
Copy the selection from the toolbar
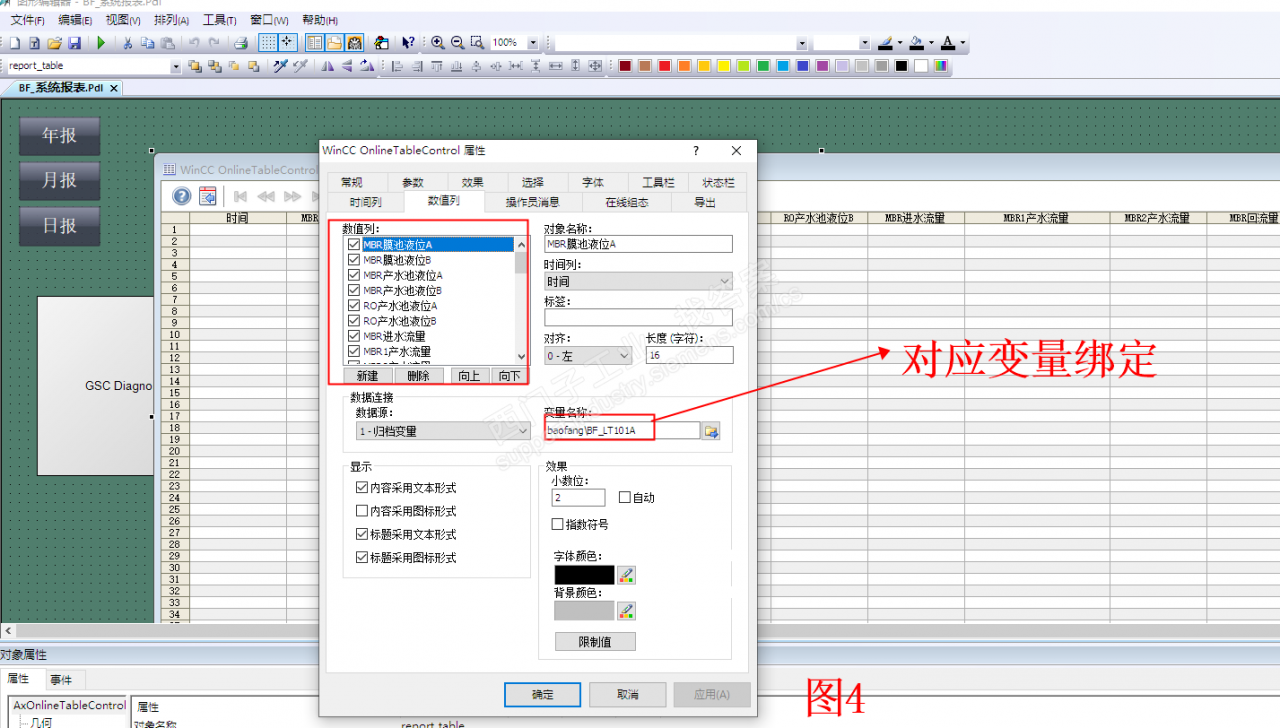tap(147, 43)
